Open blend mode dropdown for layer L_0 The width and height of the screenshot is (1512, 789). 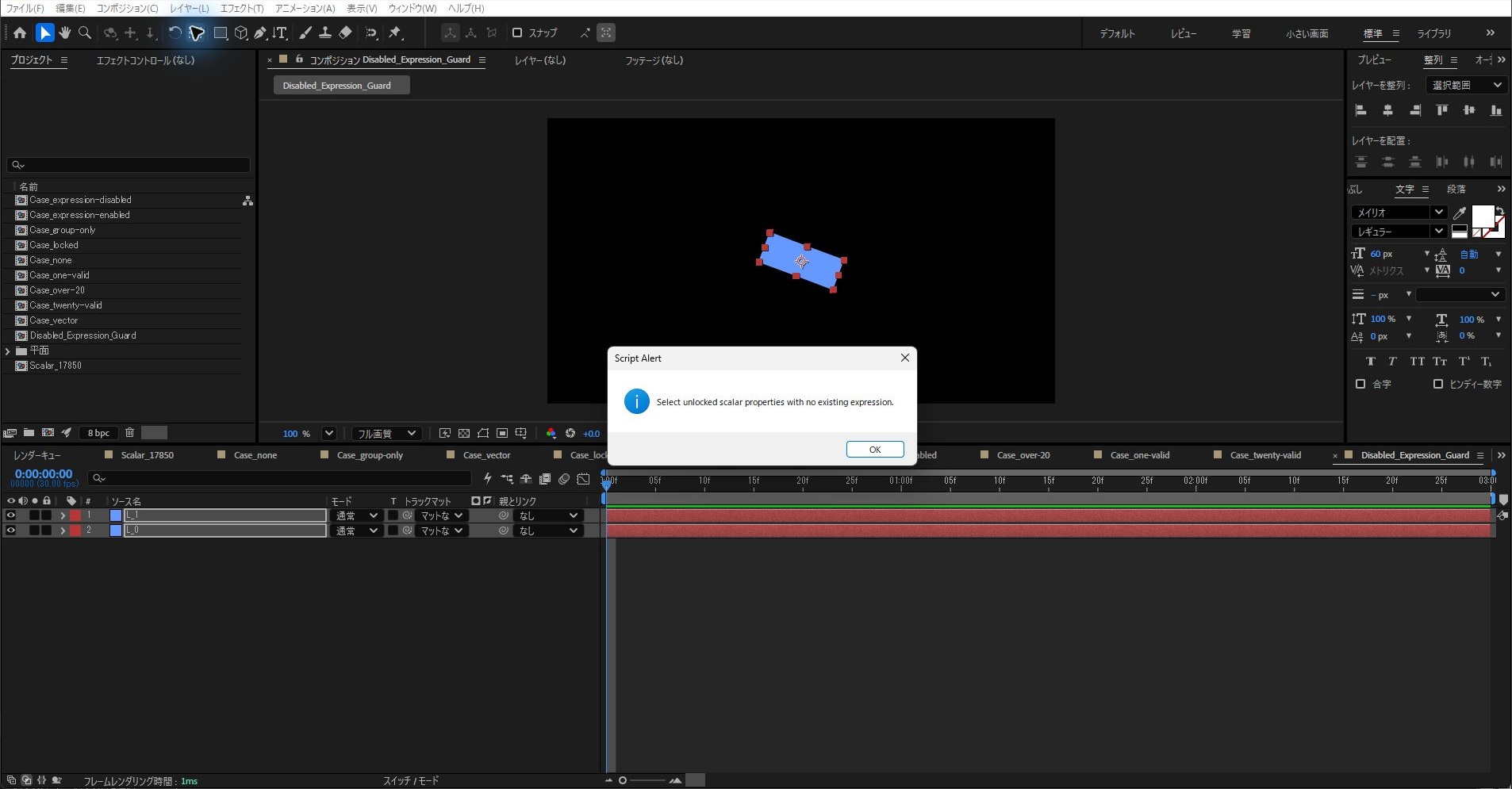356,530
